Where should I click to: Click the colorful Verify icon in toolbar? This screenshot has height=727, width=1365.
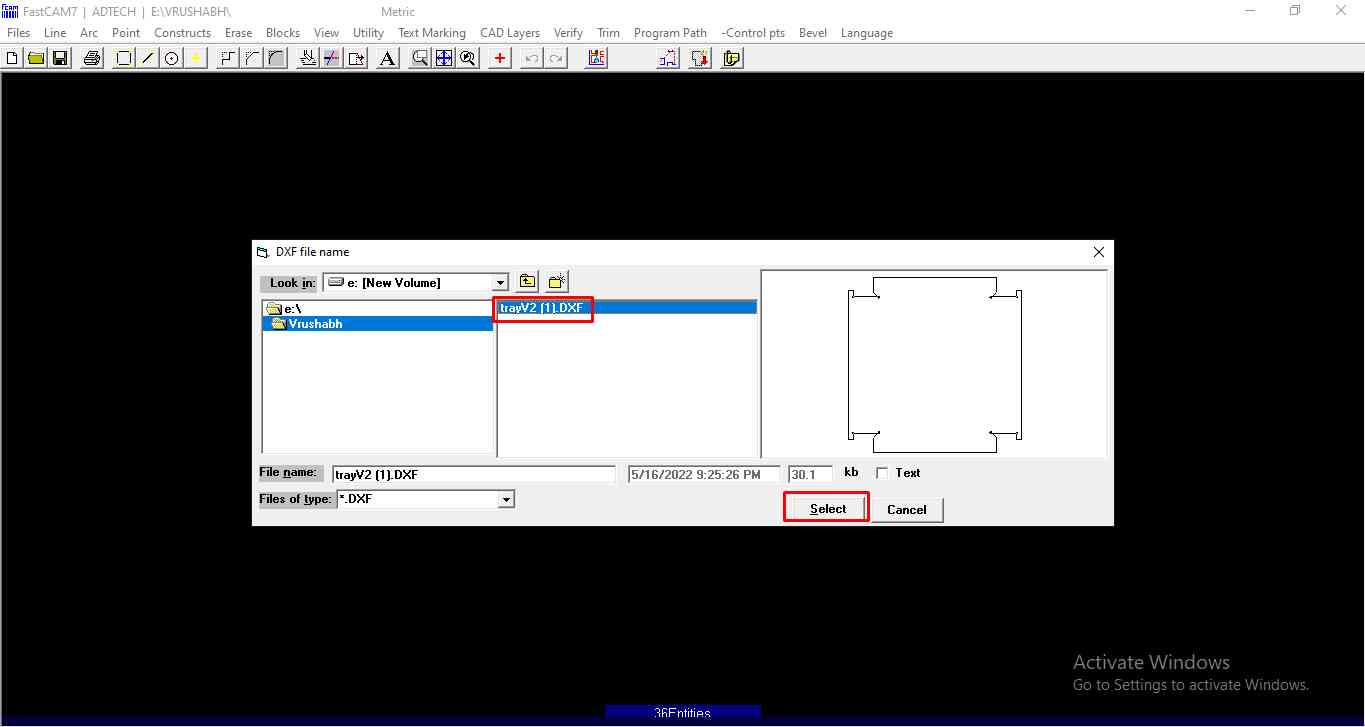click(597, 58)
